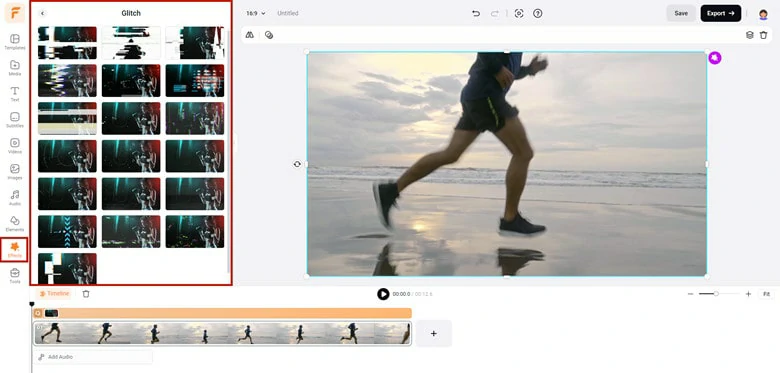780x373 pixels.
Task: Save the project
Action: [681, 13]
